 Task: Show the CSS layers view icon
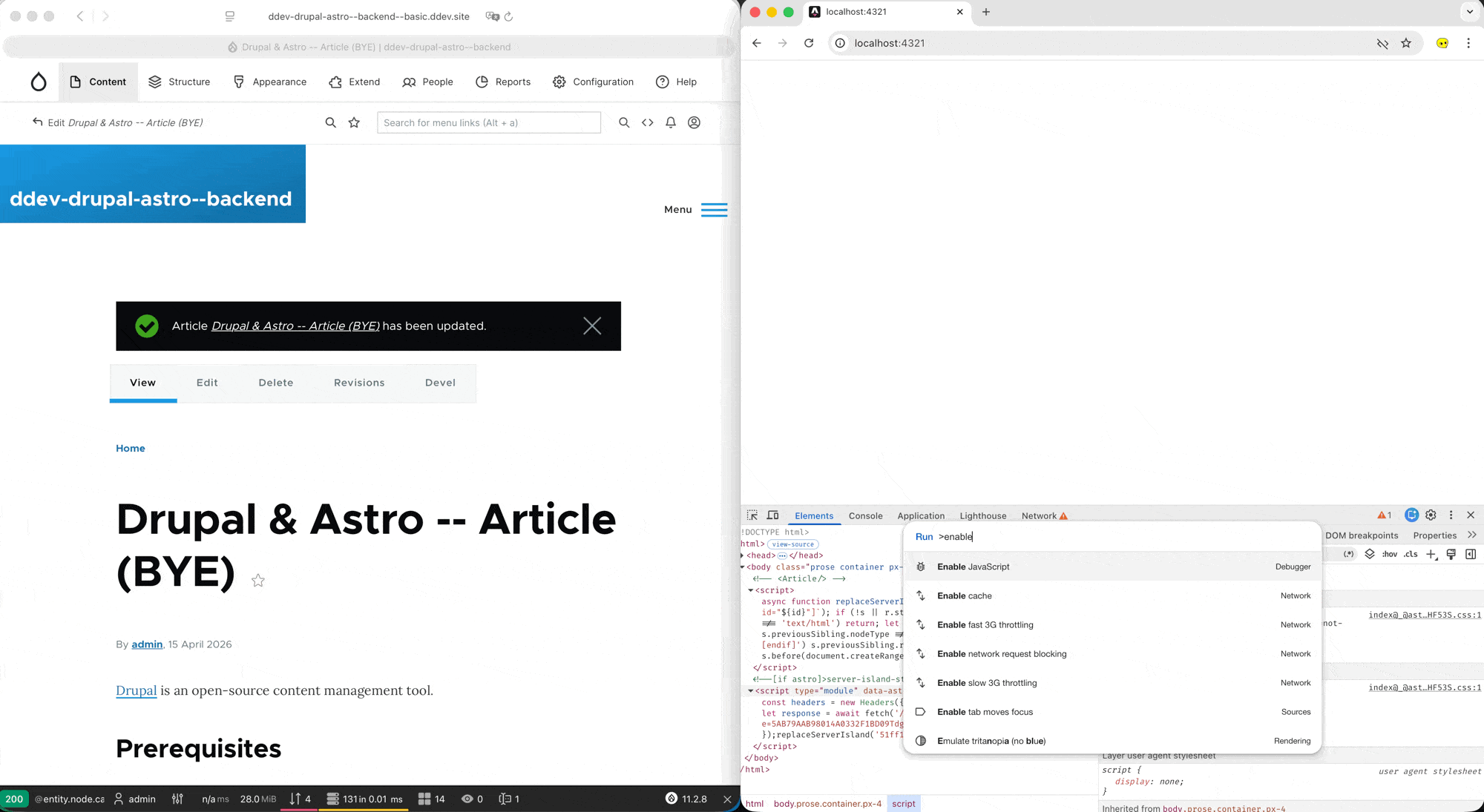coord(1370,554)
